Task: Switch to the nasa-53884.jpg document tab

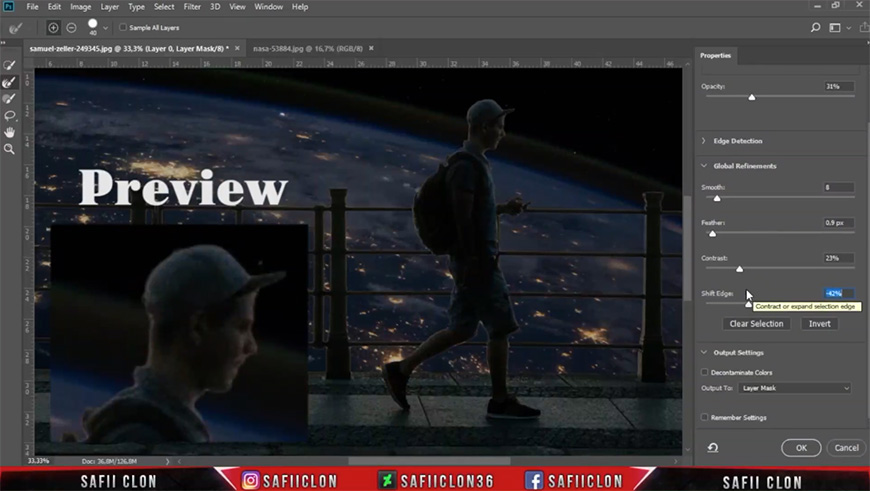Action: [x=307, y=48]
